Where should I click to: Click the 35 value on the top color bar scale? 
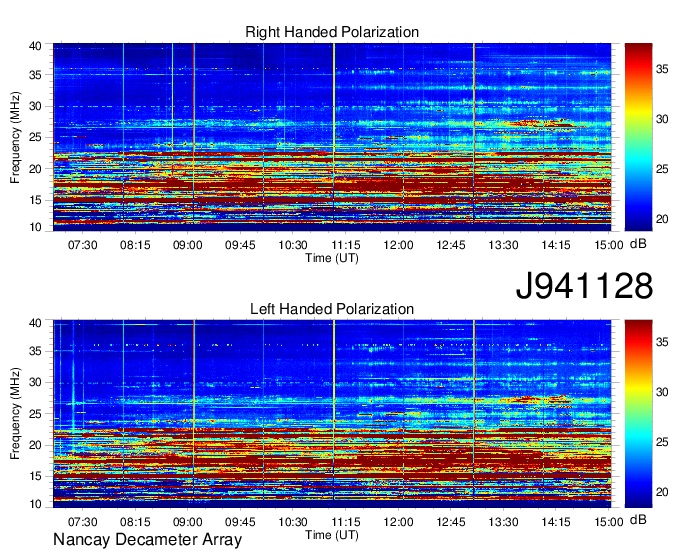click(662, 69)
